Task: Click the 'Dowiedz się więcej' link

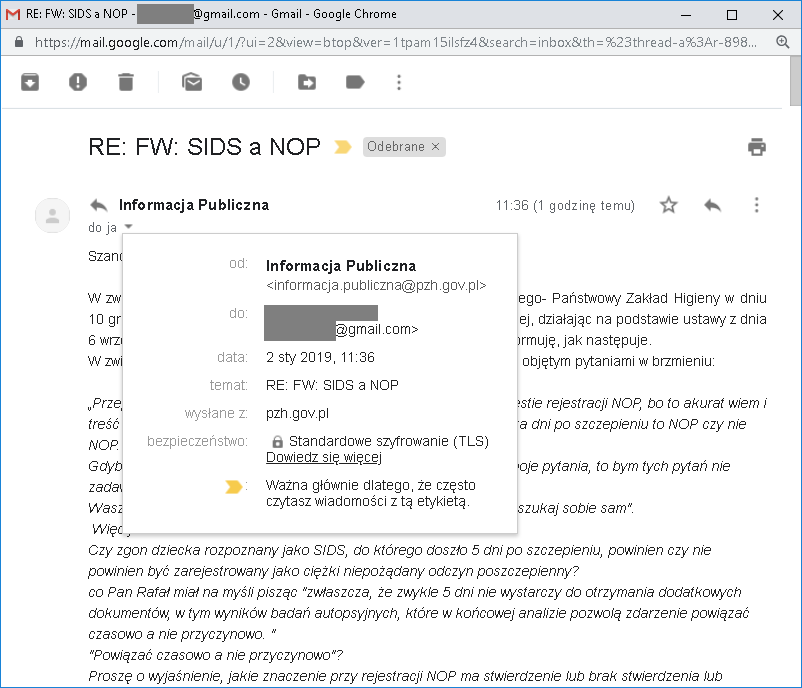Action: click(324, 458)
